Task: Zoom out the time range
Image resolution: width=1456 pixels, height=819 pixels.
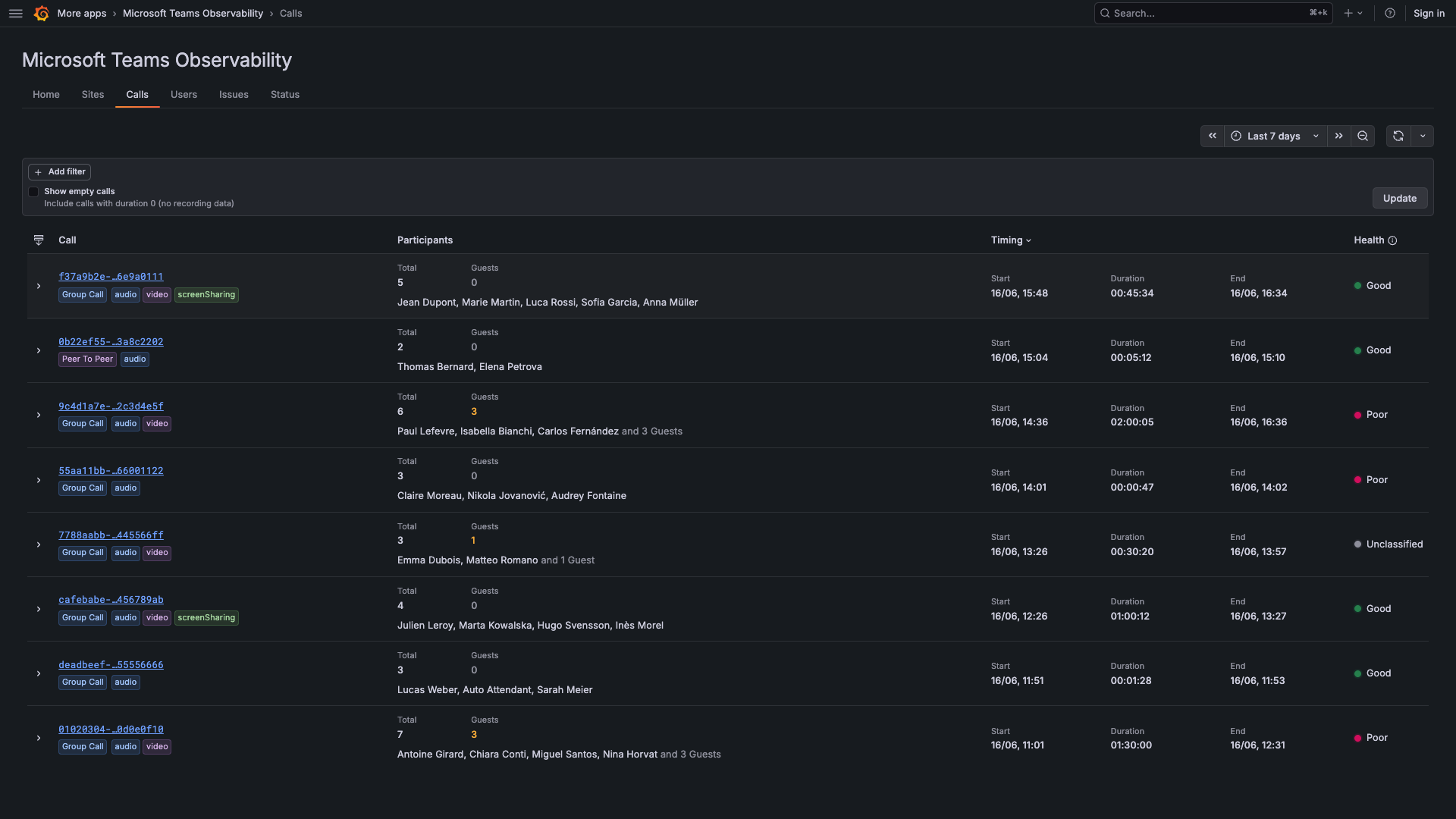Action: 1362,136
